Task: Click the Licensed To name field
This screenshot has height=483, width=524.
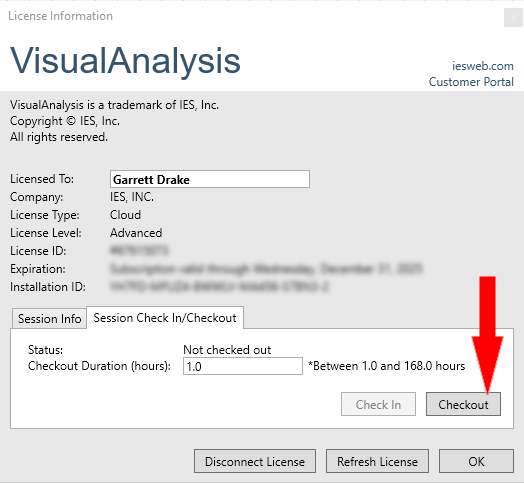Action: [210, 179]
